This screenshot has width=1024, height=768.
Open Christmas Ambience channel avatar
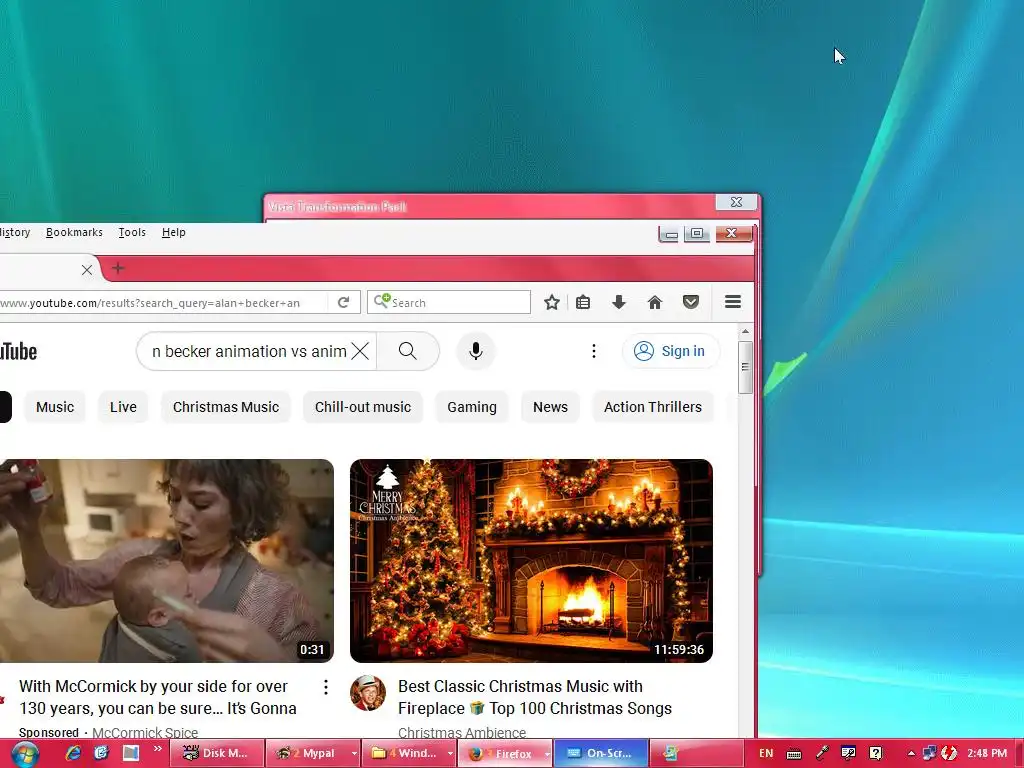coord(368,693)
